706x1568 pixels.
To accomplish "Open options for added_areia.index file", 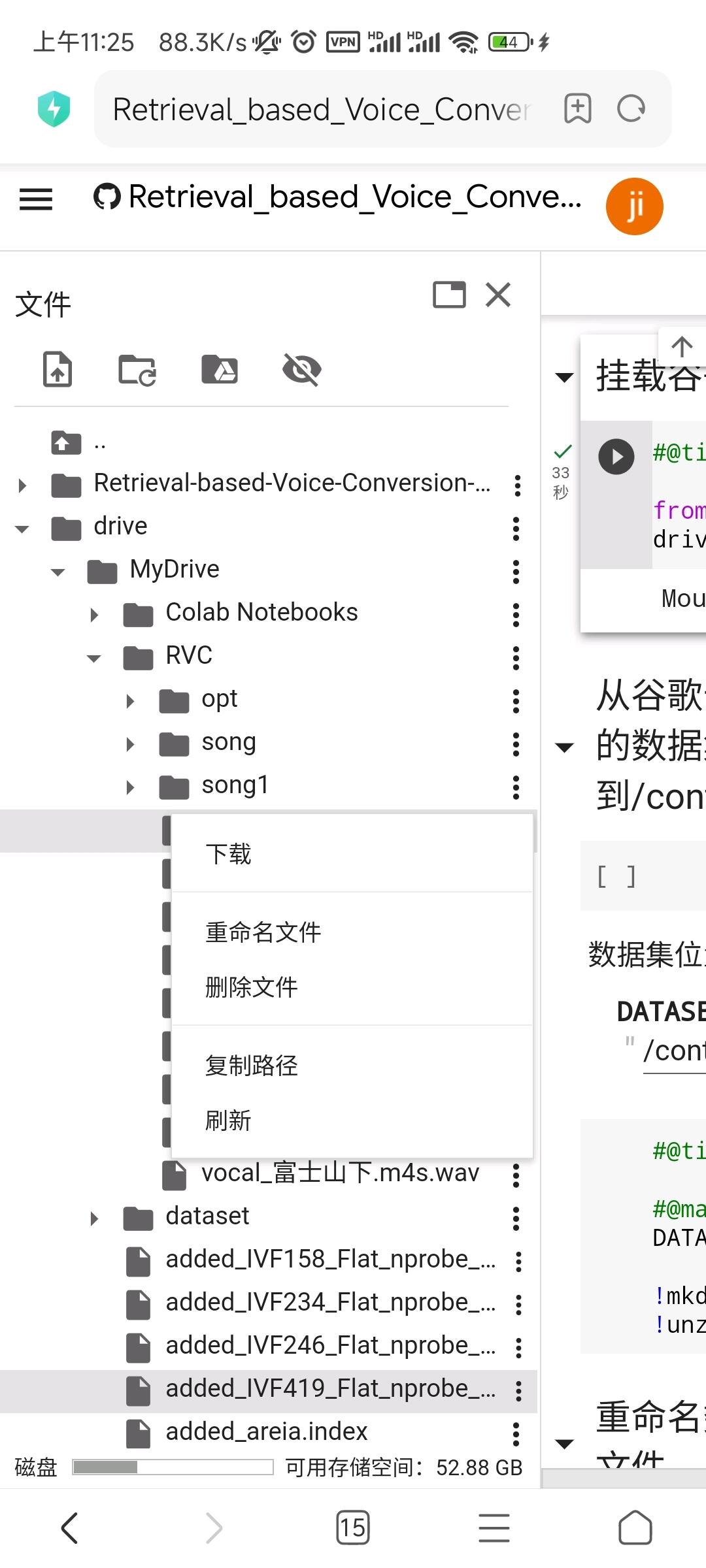I will pos(516,1433).
